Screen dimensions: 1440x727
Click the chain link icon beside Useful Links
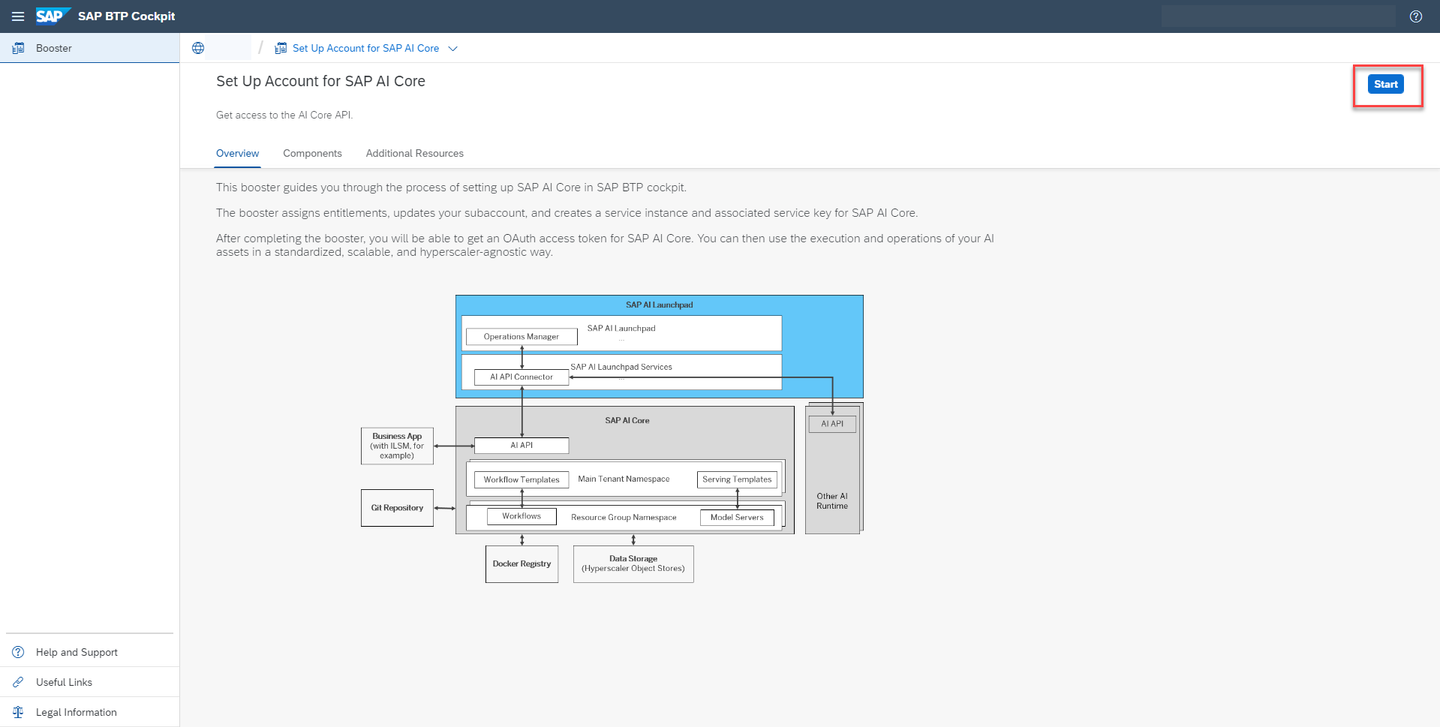(x=18, y=682)
